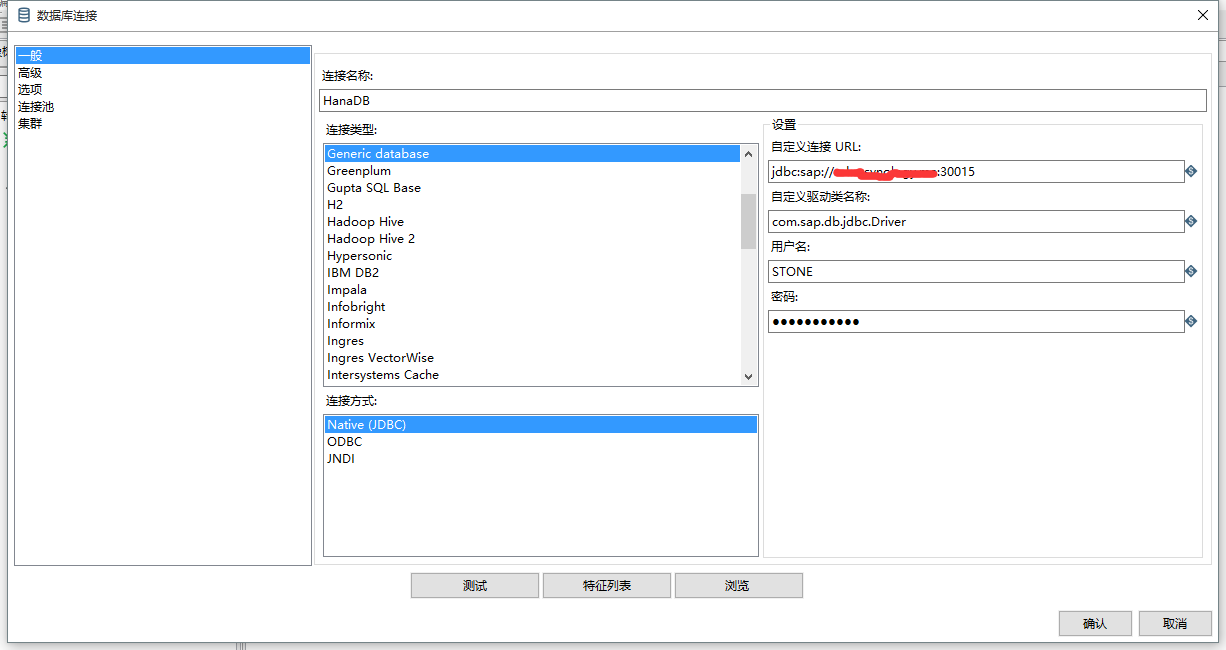Select JNDI access method
The width and height of the screenshot is (1226, 650).
point(540,459)
